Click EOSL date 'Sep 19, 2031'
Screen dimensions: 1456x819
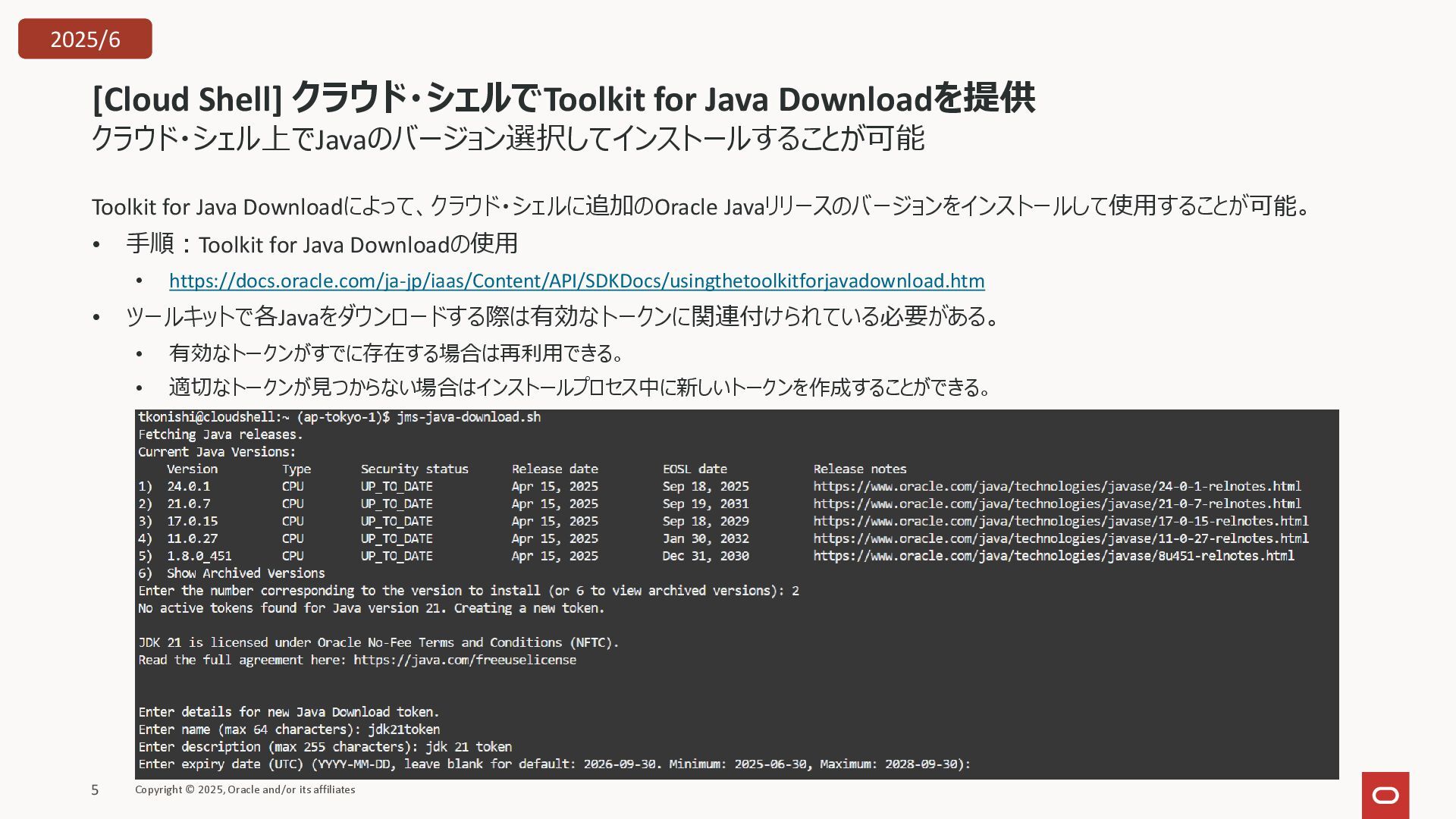pos(705,504)
